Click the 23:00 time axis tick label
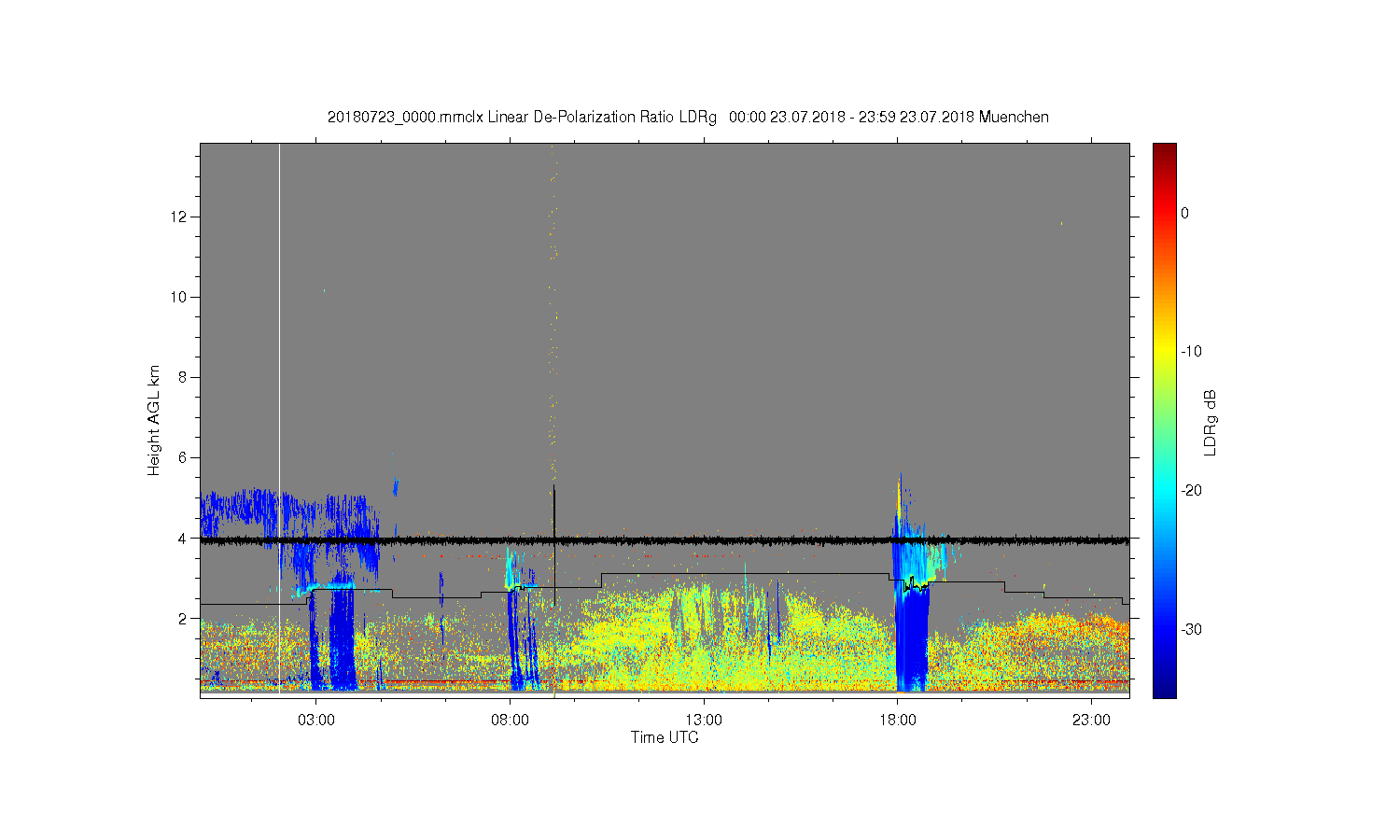The height and width of the screenshot is (840, 1400). click(1091, 720)
